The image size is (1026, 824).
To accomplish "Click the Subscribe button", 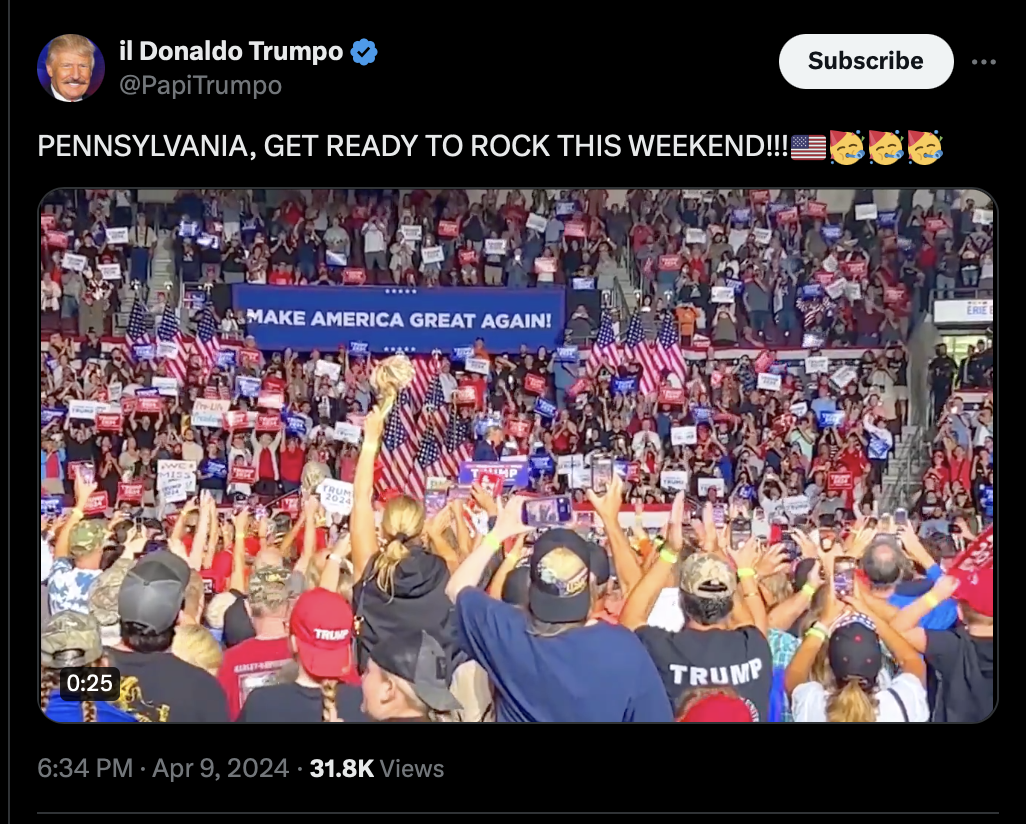I will (866, 62).
